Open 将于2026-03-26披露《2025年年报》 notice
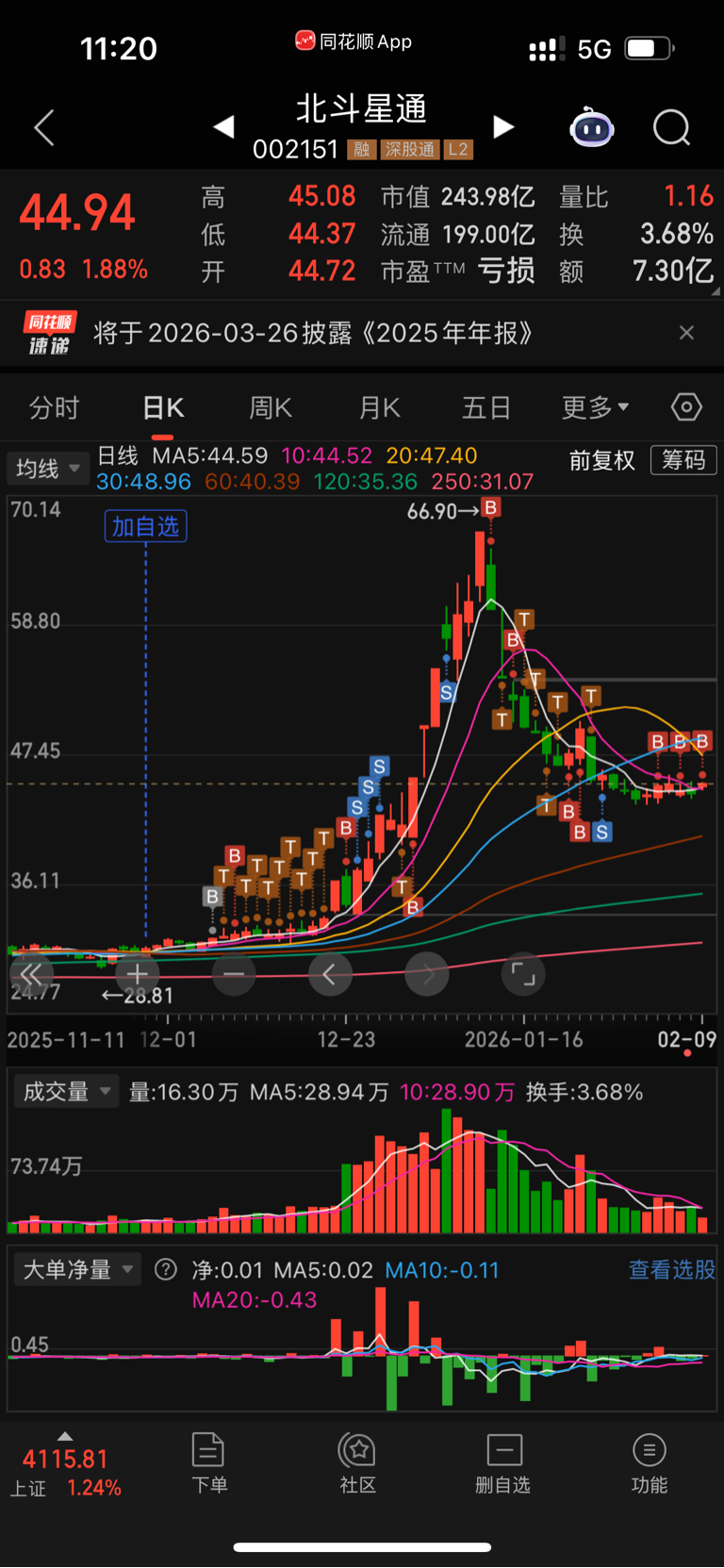The image size is (724, 1568). 313,333
